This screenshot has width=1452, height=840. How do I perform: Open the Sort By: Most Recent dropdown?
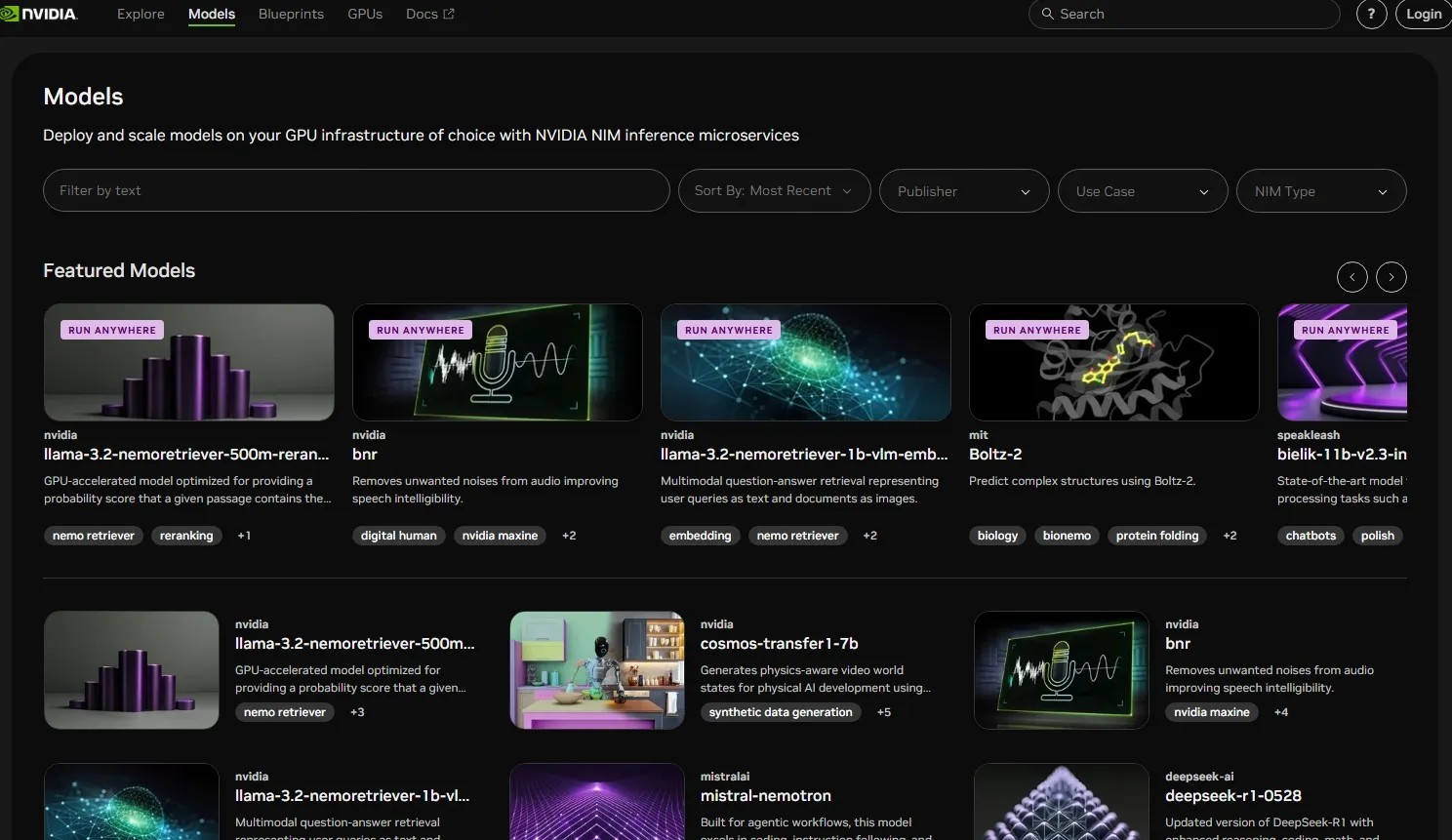point(773,190)
